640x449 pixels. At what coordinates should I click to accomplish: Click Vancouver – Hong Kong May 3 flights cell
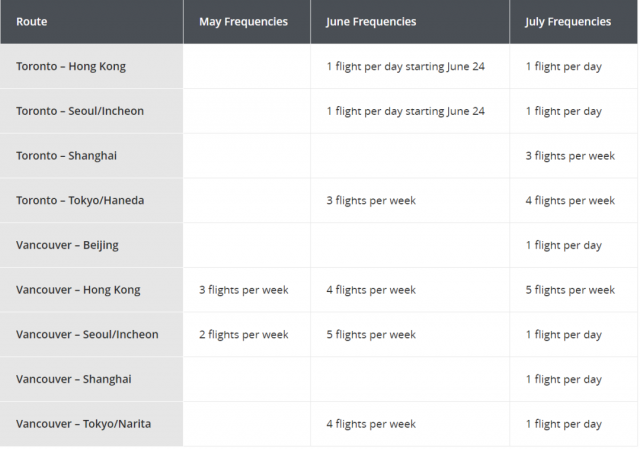tap(247, 290)
